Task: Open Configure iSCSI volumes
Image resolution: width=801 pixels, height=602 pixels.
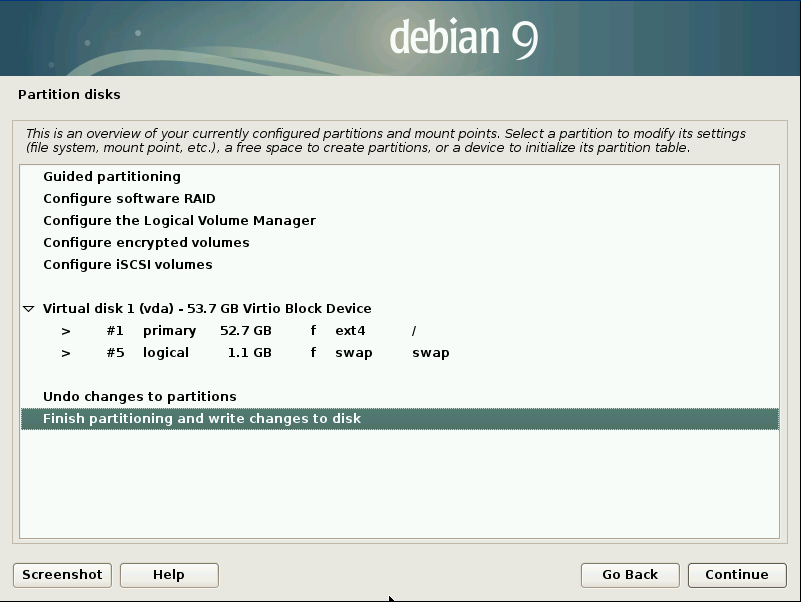Action: coord(128,265)
